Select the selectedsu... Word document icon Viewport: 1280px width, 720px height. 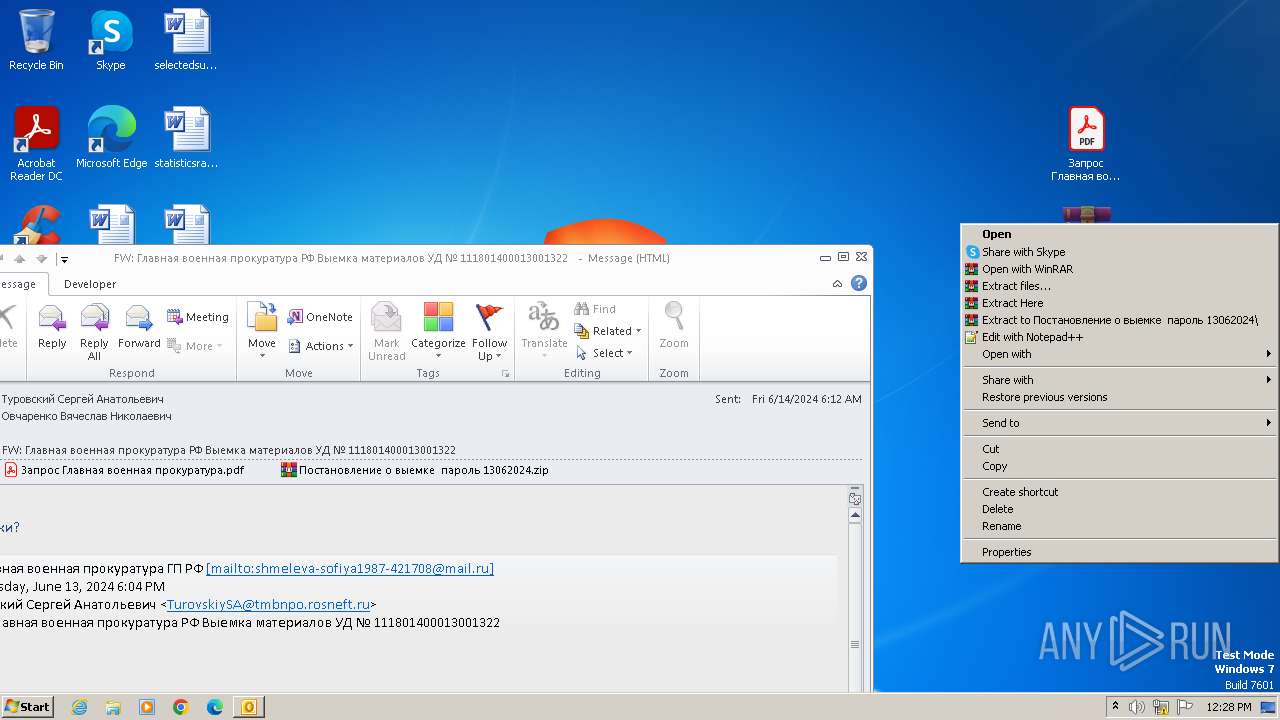click(x=186, y=40)
